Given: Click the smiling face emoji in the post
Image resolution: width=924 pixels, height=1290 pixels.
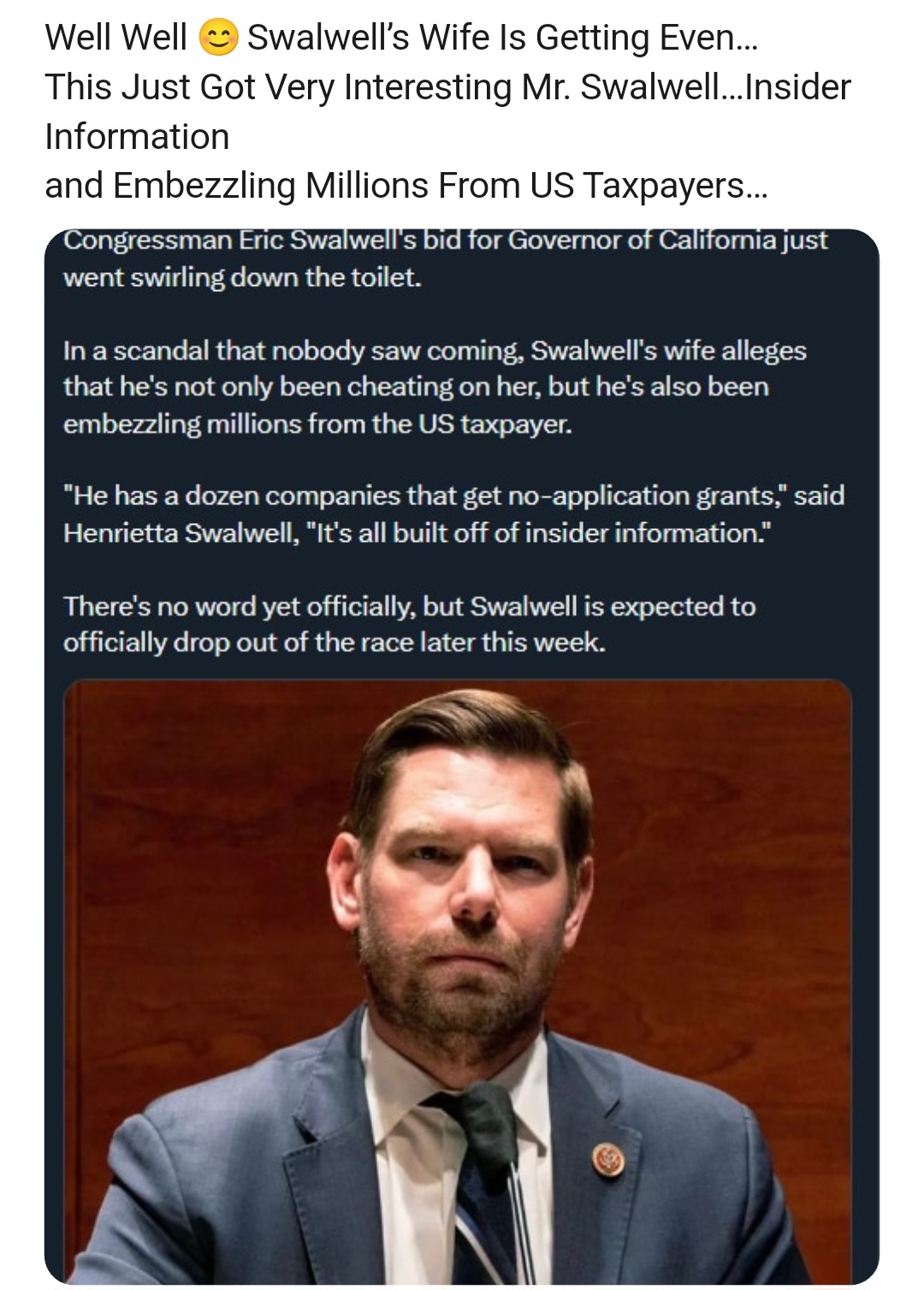Looking at the screenshot, I should point(218,39).
